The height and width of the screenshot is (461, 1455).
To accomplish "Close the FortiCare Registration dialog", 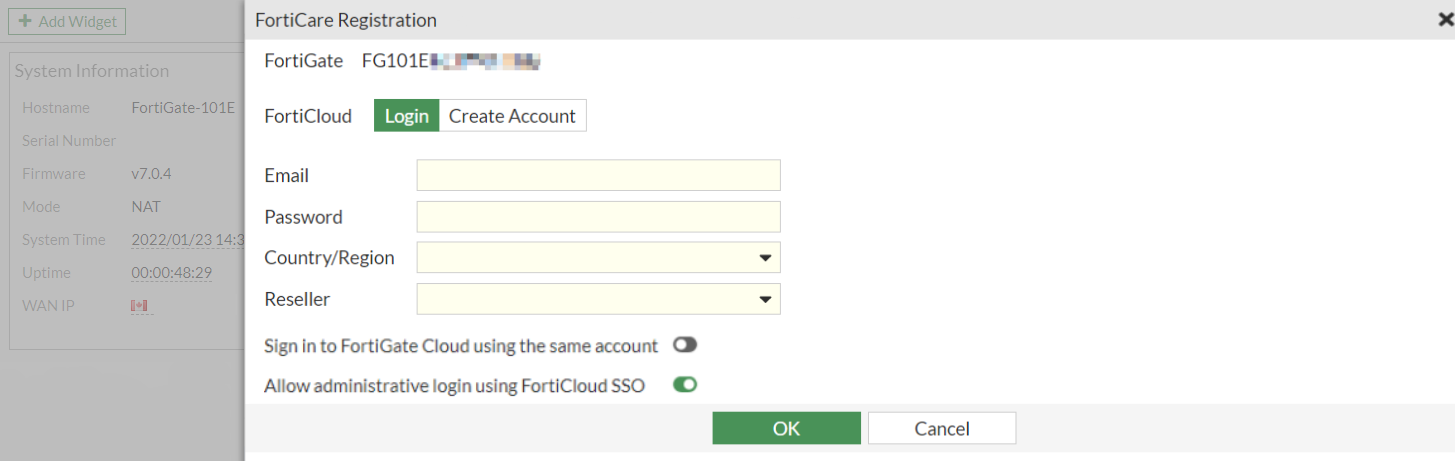I will point(1445,19).
